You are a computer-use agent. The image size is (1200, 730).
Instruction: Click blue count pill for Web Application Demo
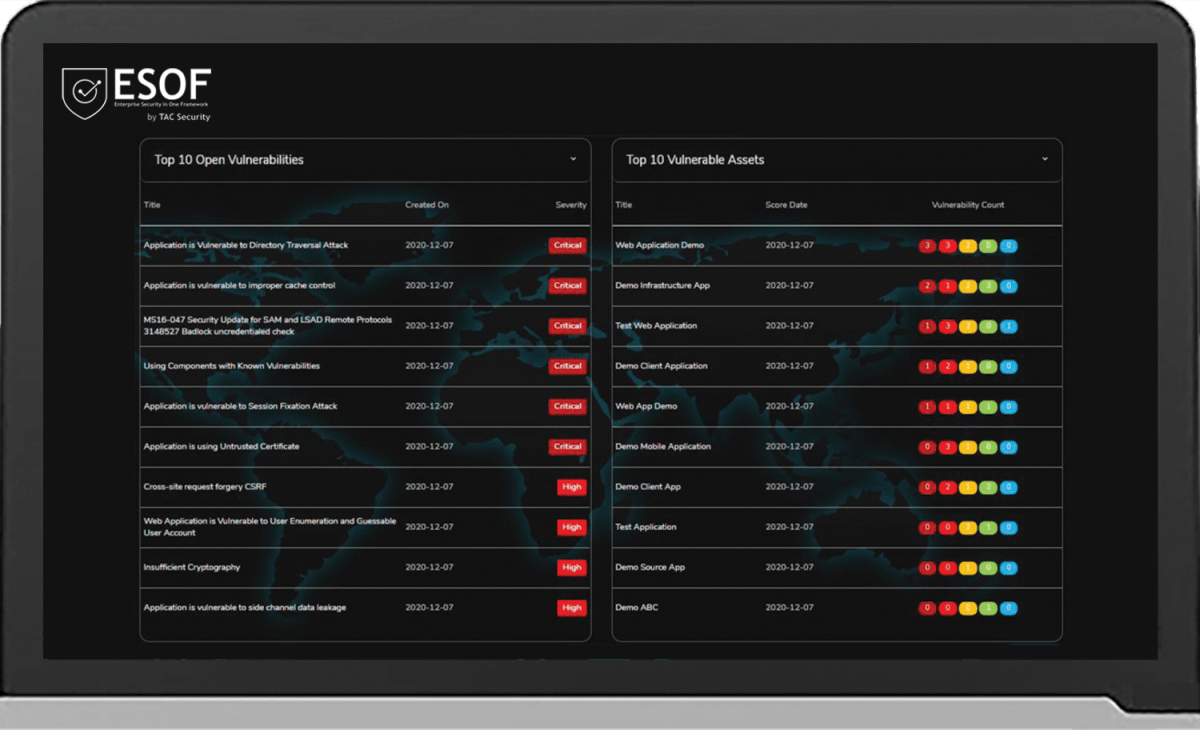(1009, 245)
